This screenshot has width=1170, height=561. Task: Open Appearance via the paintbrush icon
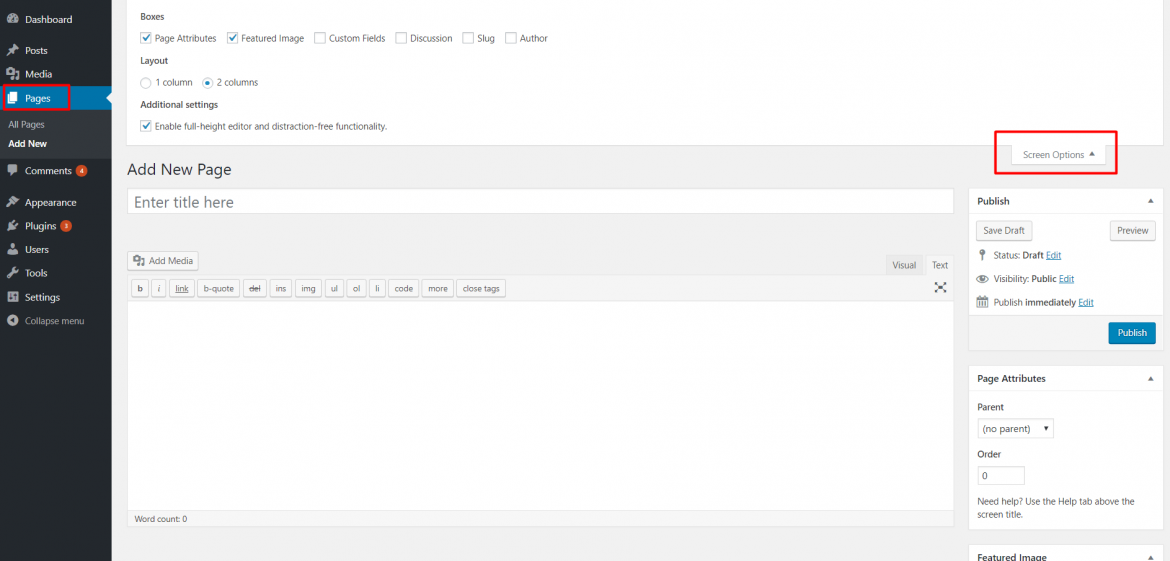point(13,202)
